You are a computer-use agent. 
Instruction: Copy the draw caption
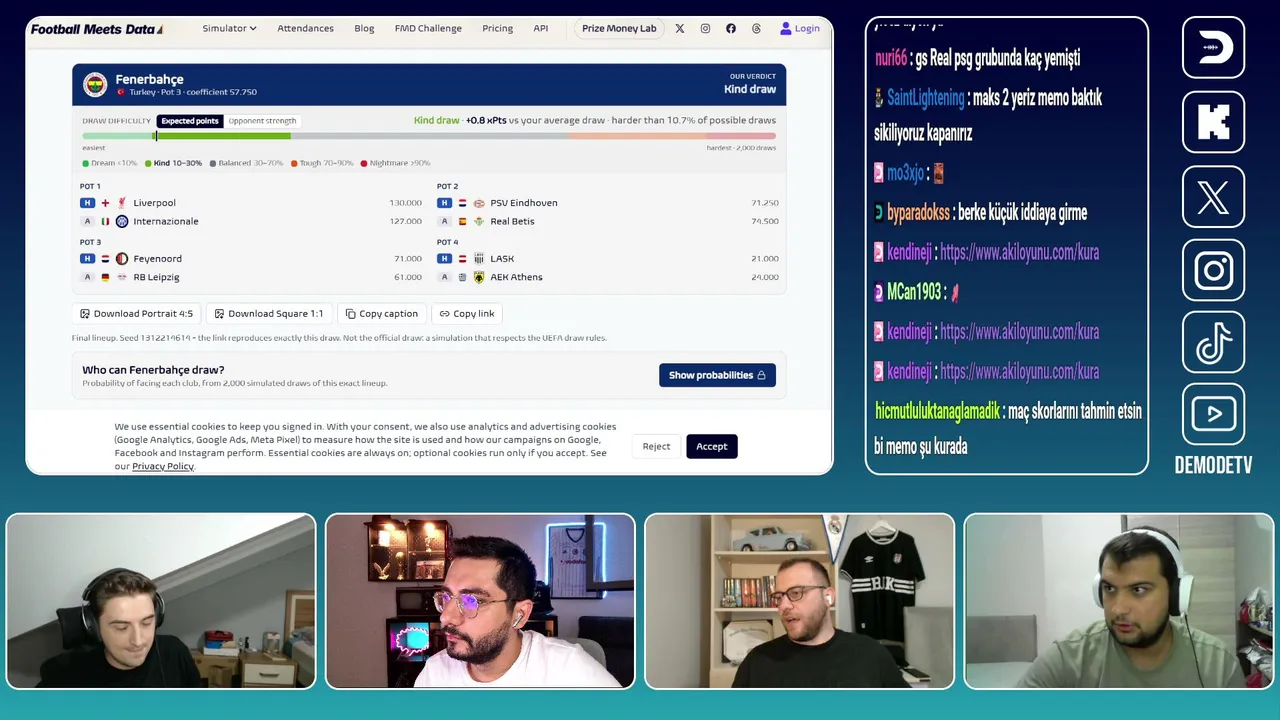[x=381, y=314]
